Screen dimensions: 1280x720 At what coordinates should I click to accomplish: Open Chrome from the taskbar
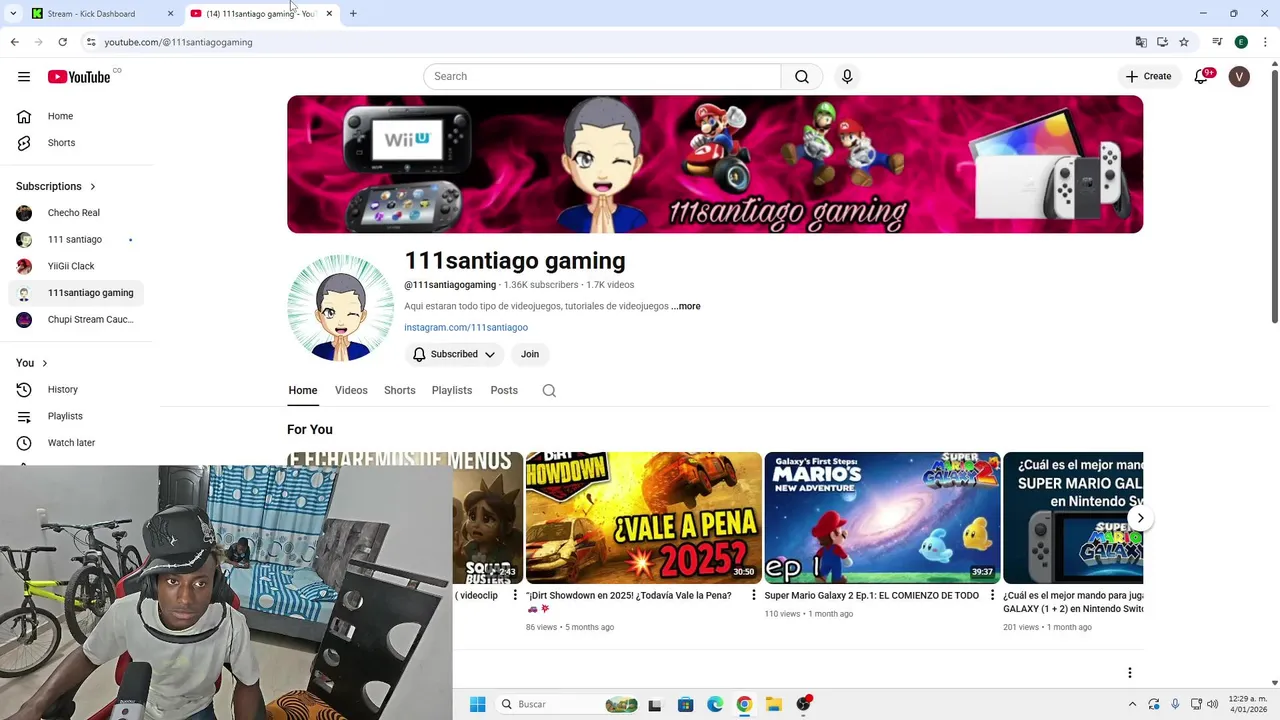(x=744, y=704)
